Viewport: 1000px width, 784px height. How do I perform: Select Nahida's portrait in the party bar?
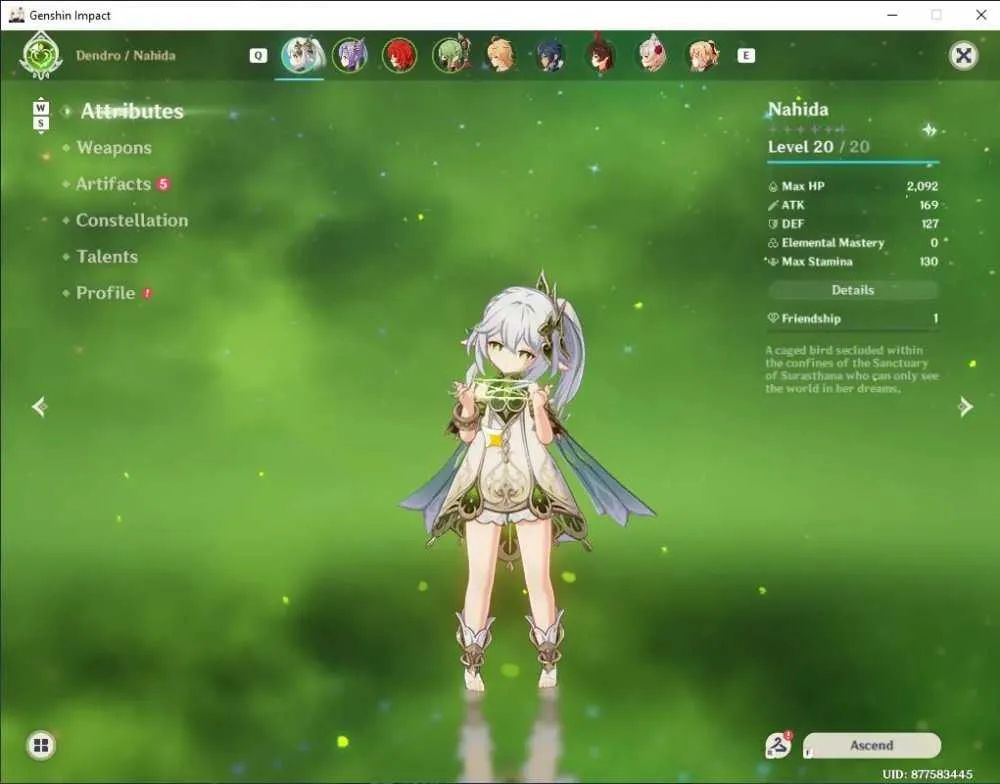click(301, 55)
